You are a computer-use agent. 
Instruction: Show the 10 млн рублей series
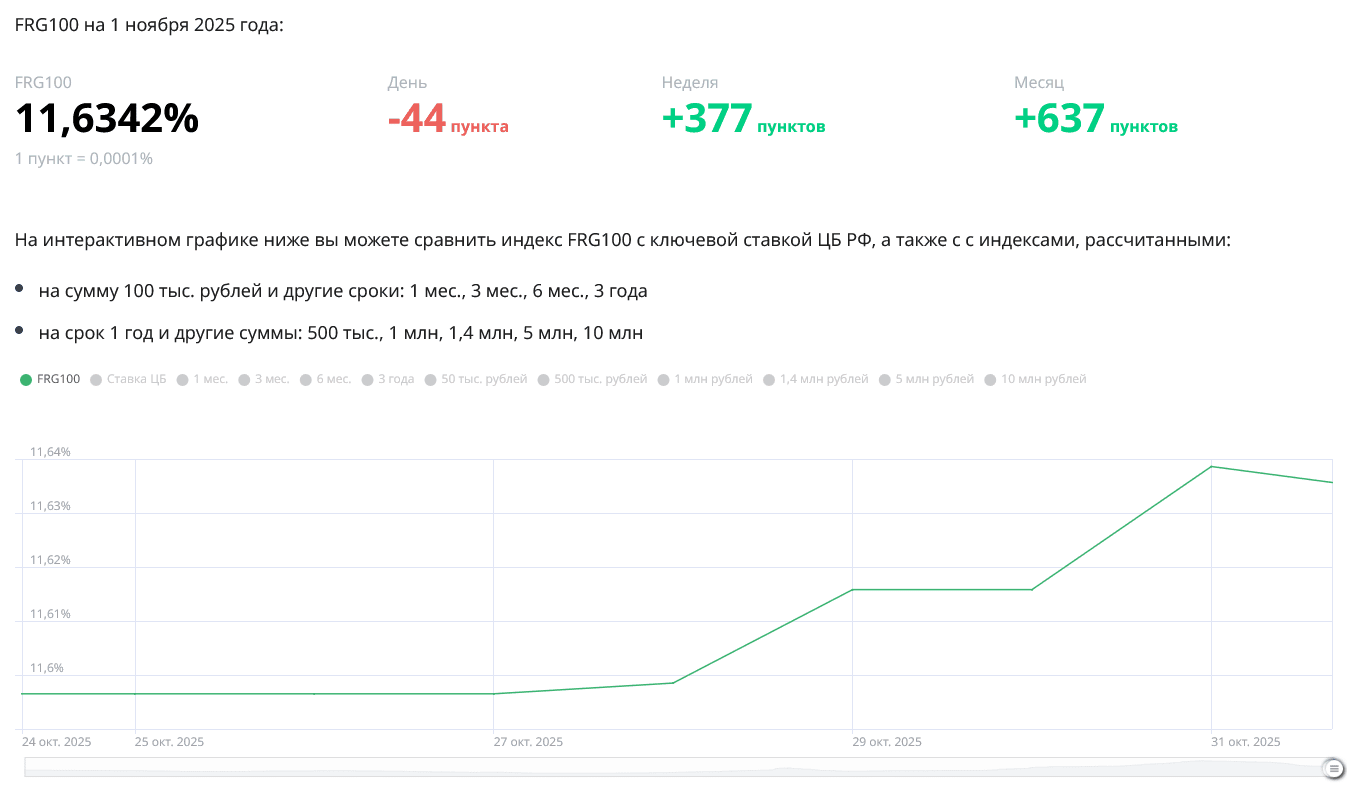pos(1043,379)
